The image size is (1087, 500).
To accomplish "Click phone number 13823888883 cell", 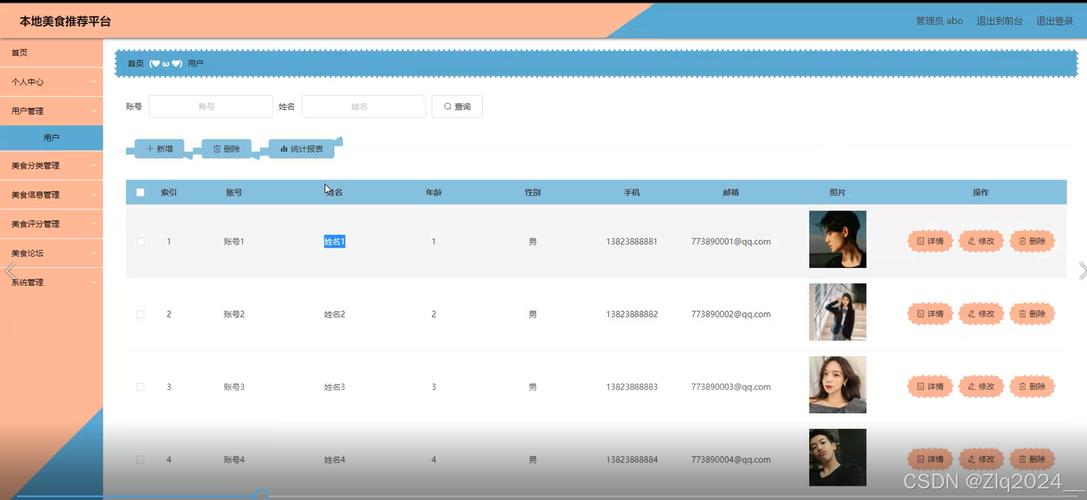I will [632, 387].
